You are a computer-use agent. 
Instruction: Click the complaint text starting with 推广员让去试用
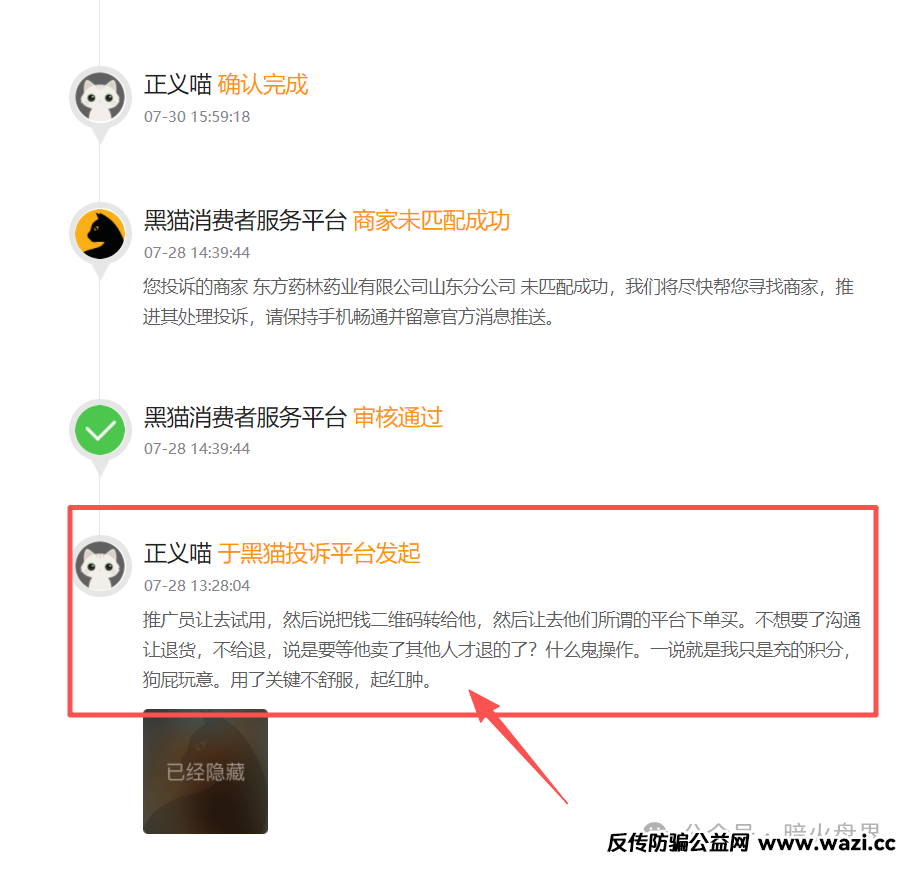click(502, 649)
